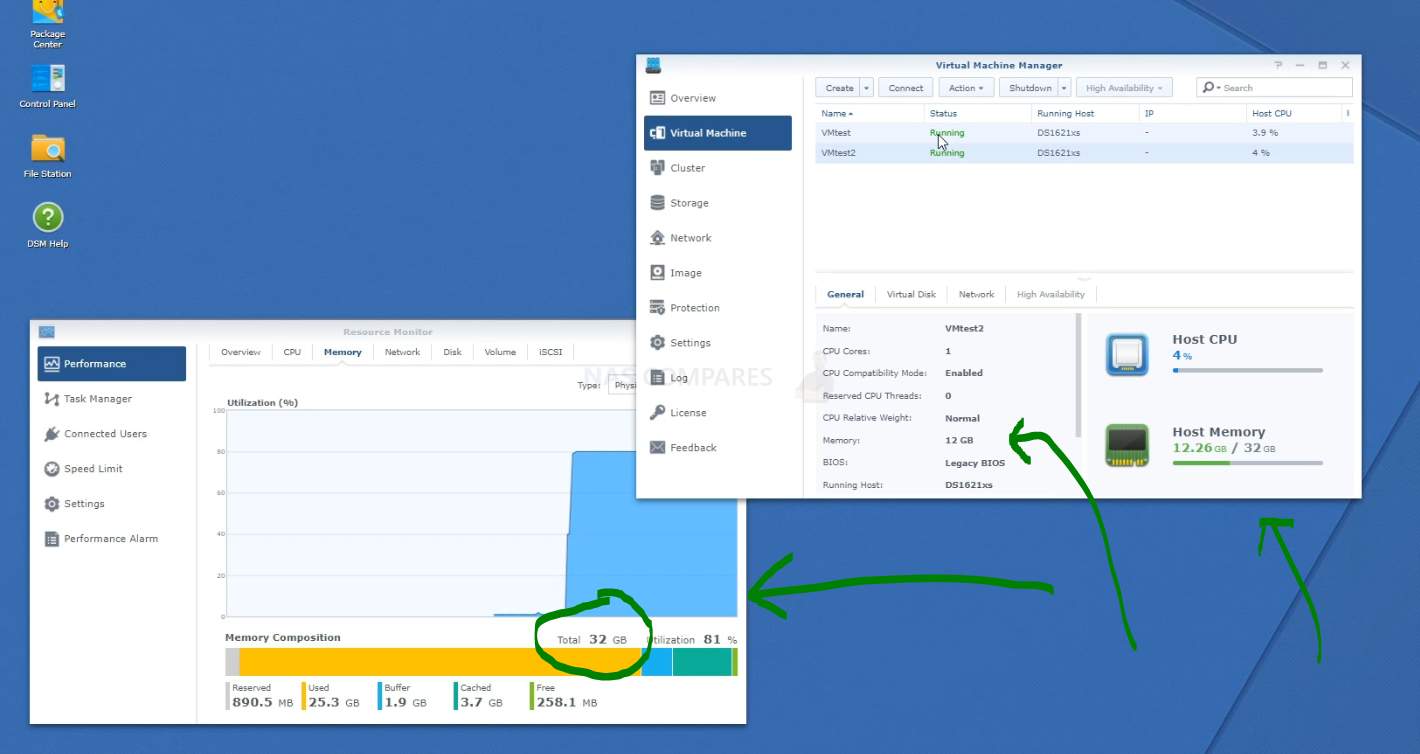Open Settings in Resource Monitor sidebar
Viewport: 1420px width, 754px height.
click(112, 504)
